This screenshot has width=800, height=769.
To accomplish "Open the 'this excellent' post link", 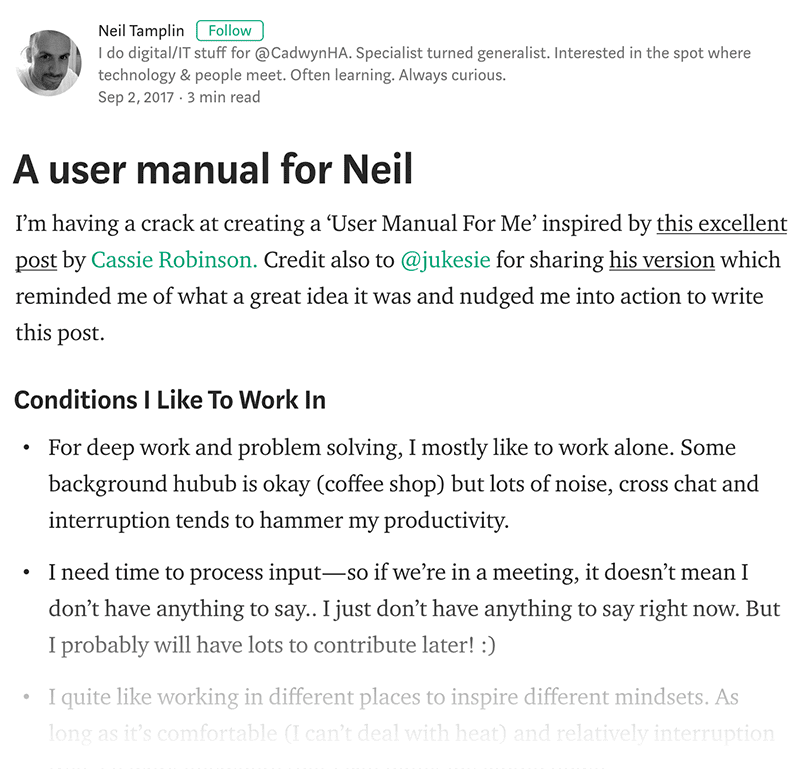I will (x=721, y=224).
